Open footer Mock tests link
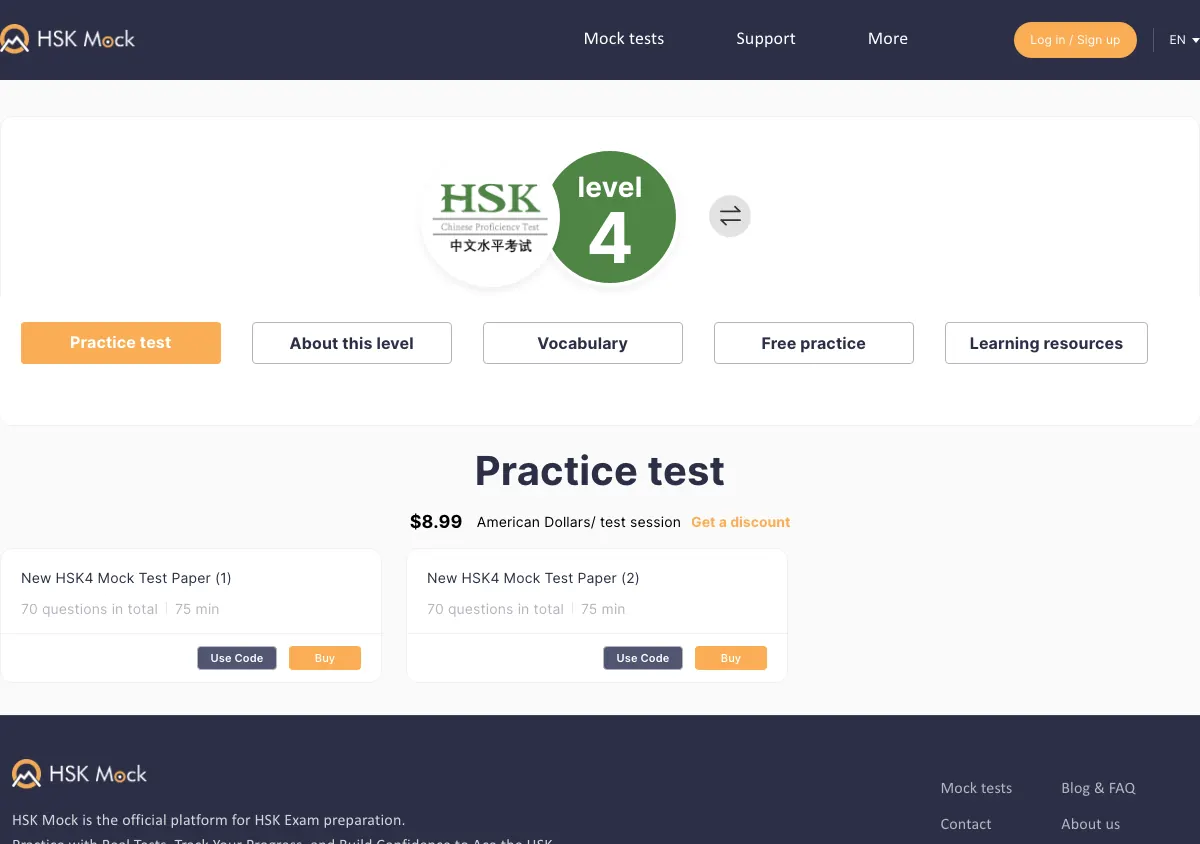This screenshot has width=1200, height=844. [x=976, y=788]
